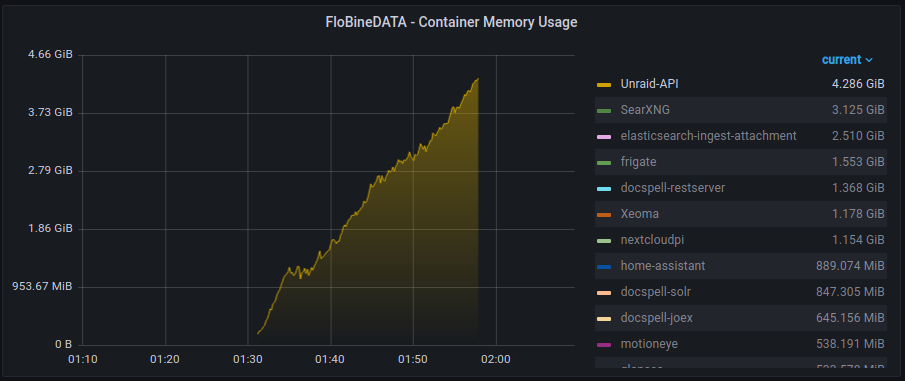Click the home-assistant blue swatch
Image resolution: width=905 pixels, height=381 pixels.
pyautogui.click(x=604, y=267)
